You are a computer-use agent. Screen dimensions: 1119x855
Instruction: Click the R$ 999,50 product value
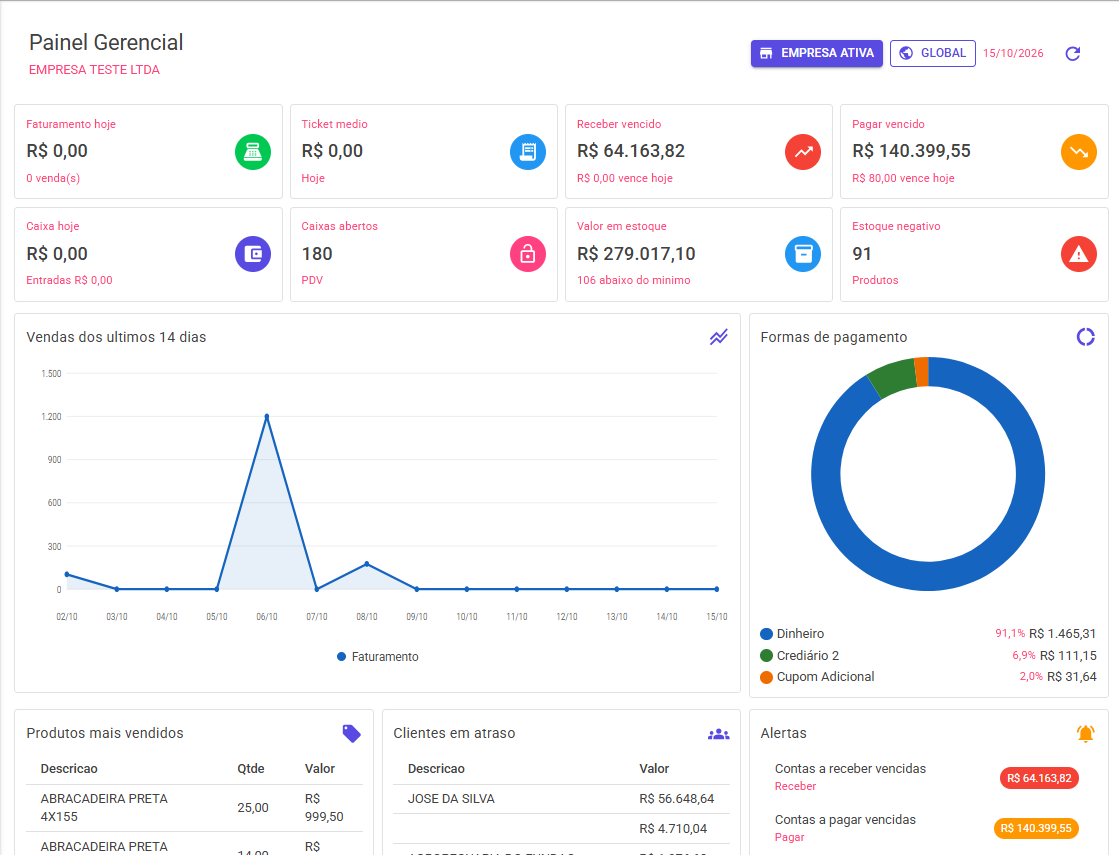324,808
